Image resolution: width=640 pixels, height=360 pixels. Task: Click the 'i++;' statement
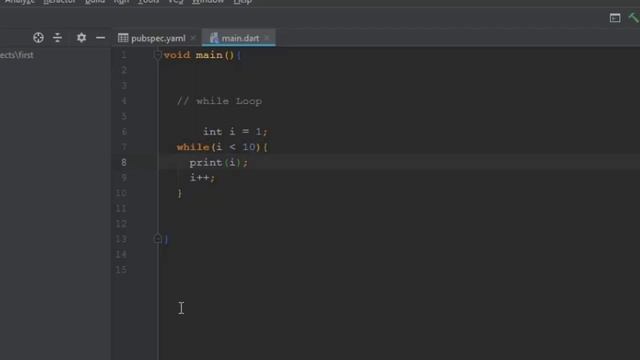tap(202, 178)
